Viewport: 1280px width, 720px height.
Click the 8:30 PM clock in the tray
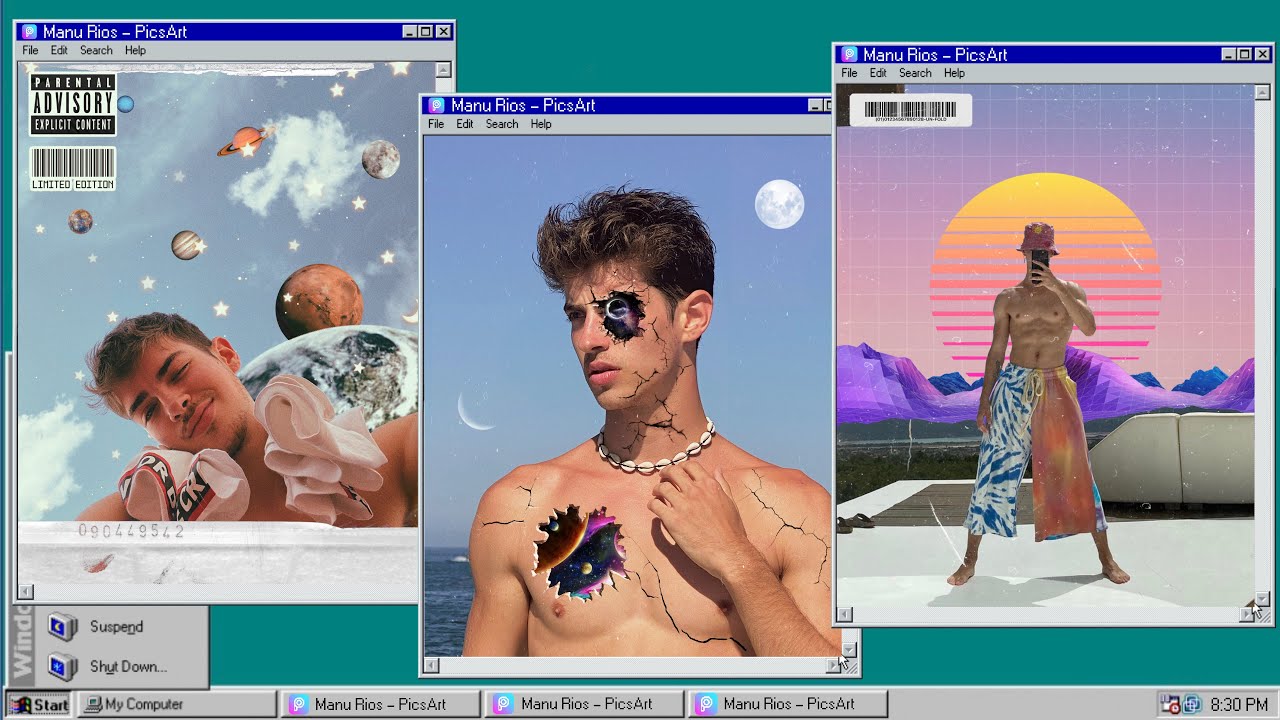click(1239, 705)
